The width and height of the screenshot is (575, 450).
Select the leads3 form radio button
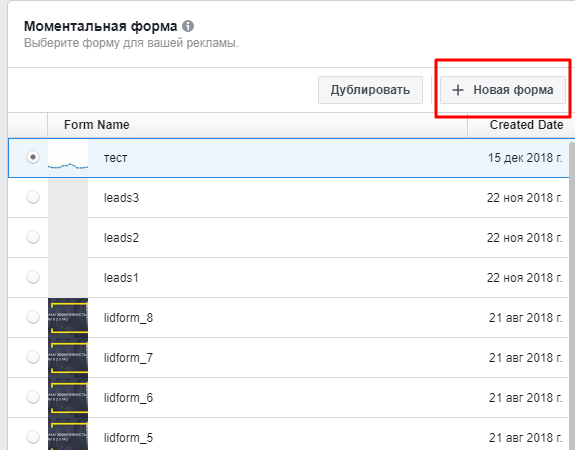pos(33,197)
